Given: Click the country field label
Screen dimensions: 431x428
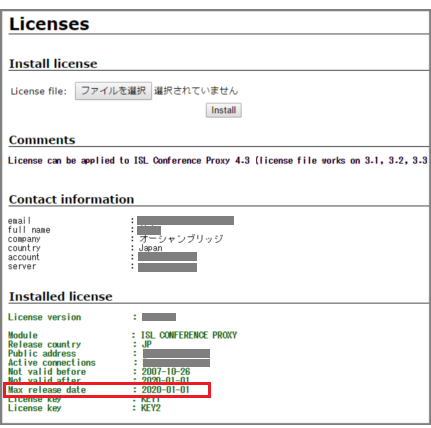Looking at the screenshot, I should click(24, 248).
